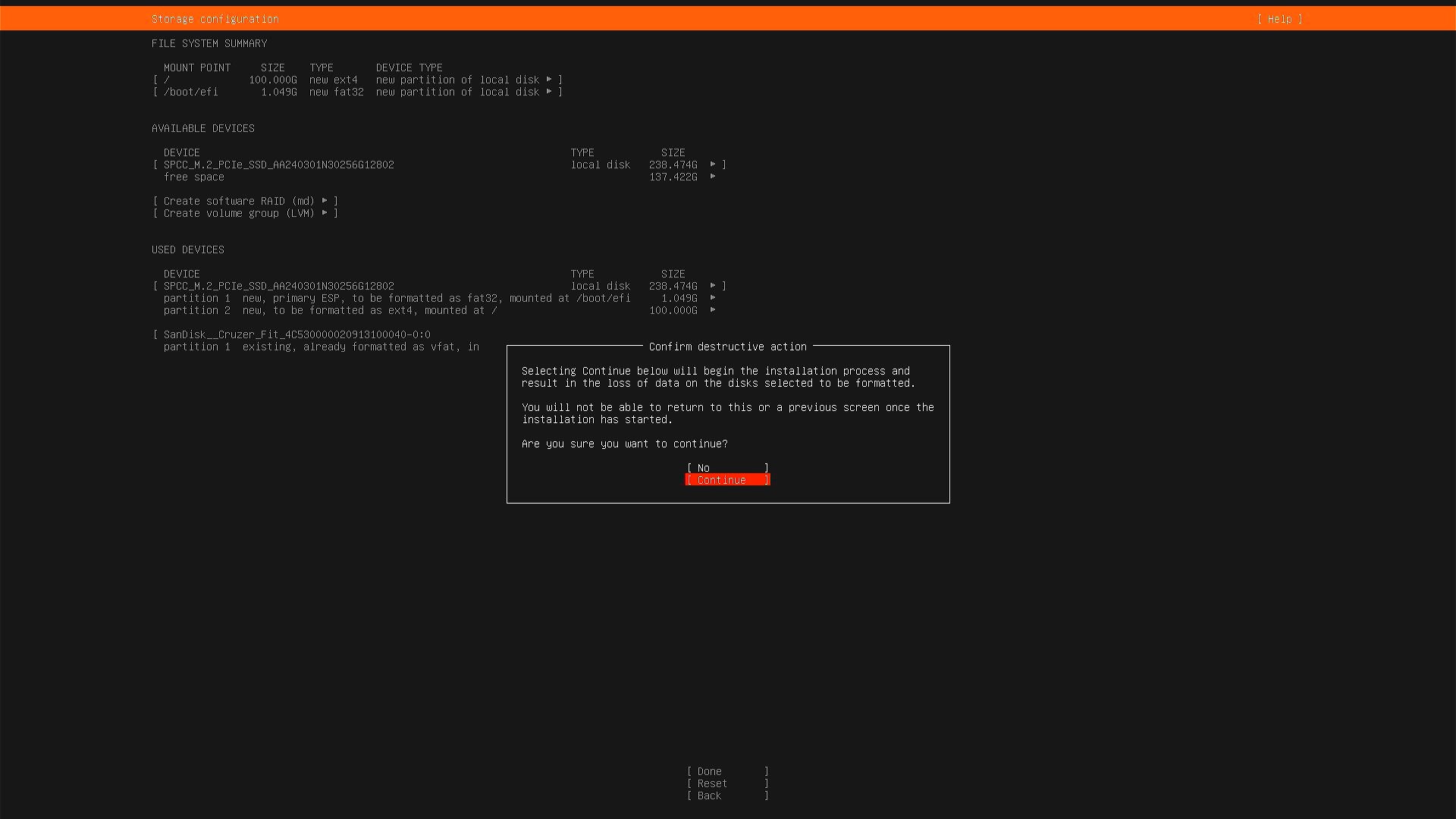This screenshot has width=1456, height=819.
Task: Select the Done button at bottom
Action: [727, 771]
